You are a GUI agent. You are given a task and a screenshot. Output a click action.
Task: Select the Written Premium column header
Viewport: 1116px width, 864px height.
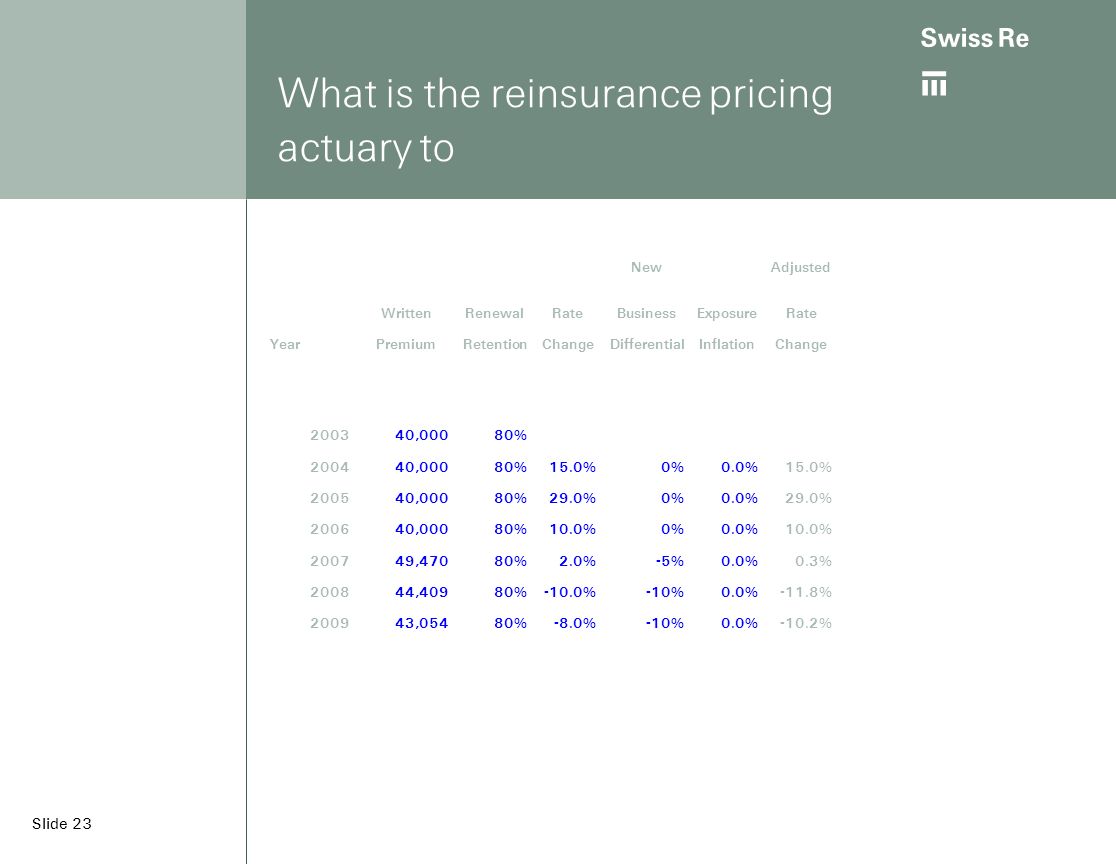(406, 329)
